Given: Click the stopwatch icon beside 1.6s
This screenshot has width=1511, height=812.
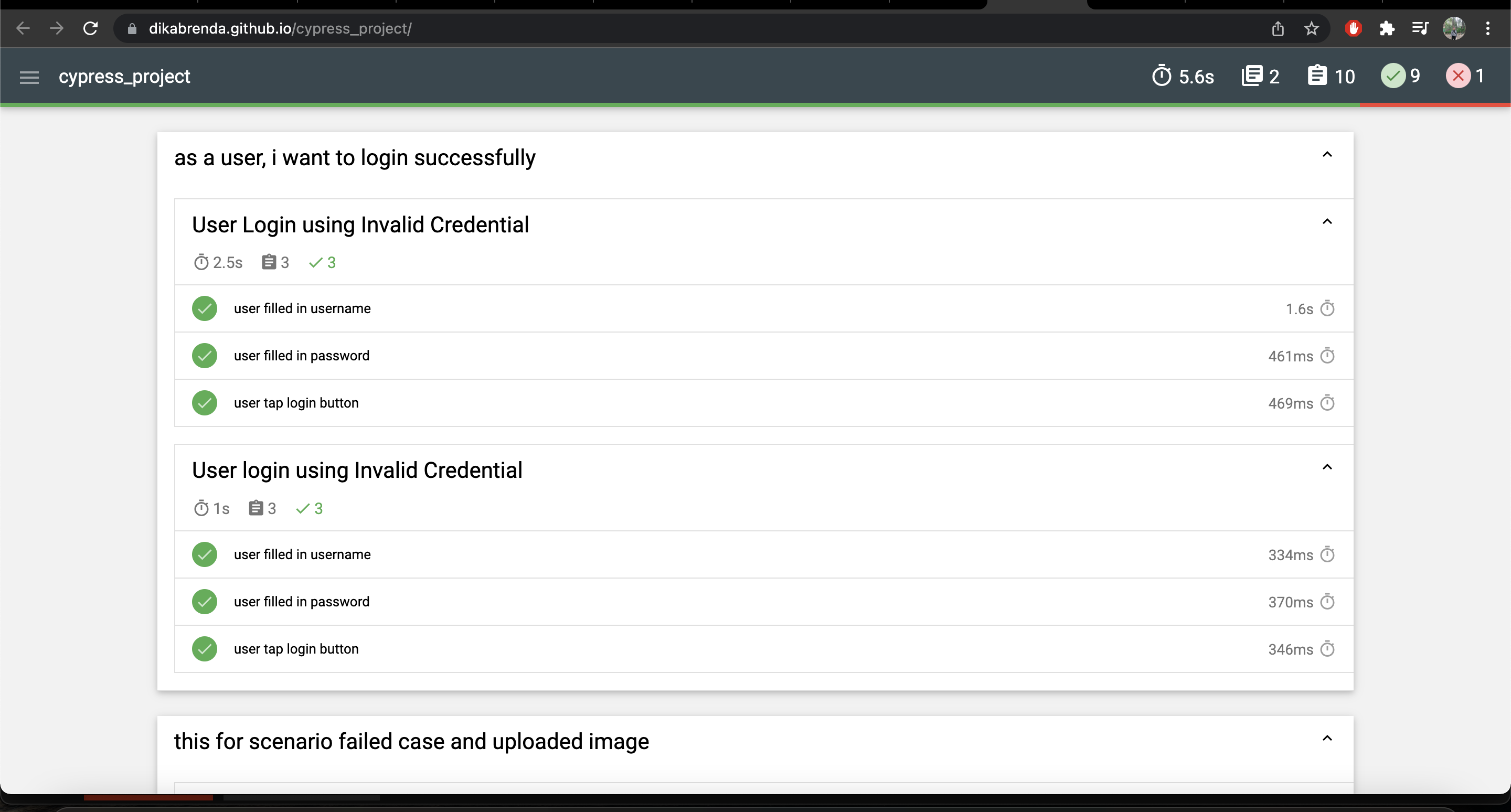Looking at the screenshot, I should point(1327,308).
